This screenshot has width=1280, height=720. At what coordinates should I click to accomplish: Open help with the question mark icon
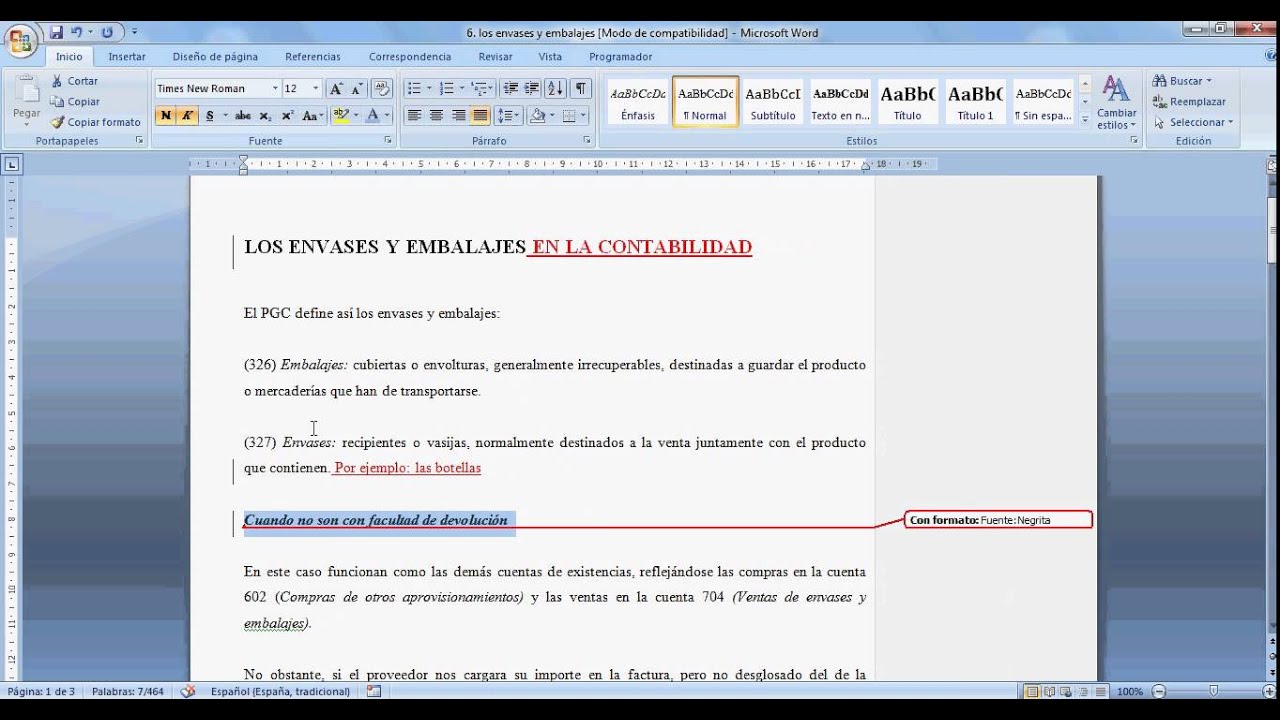point(1269,57)
